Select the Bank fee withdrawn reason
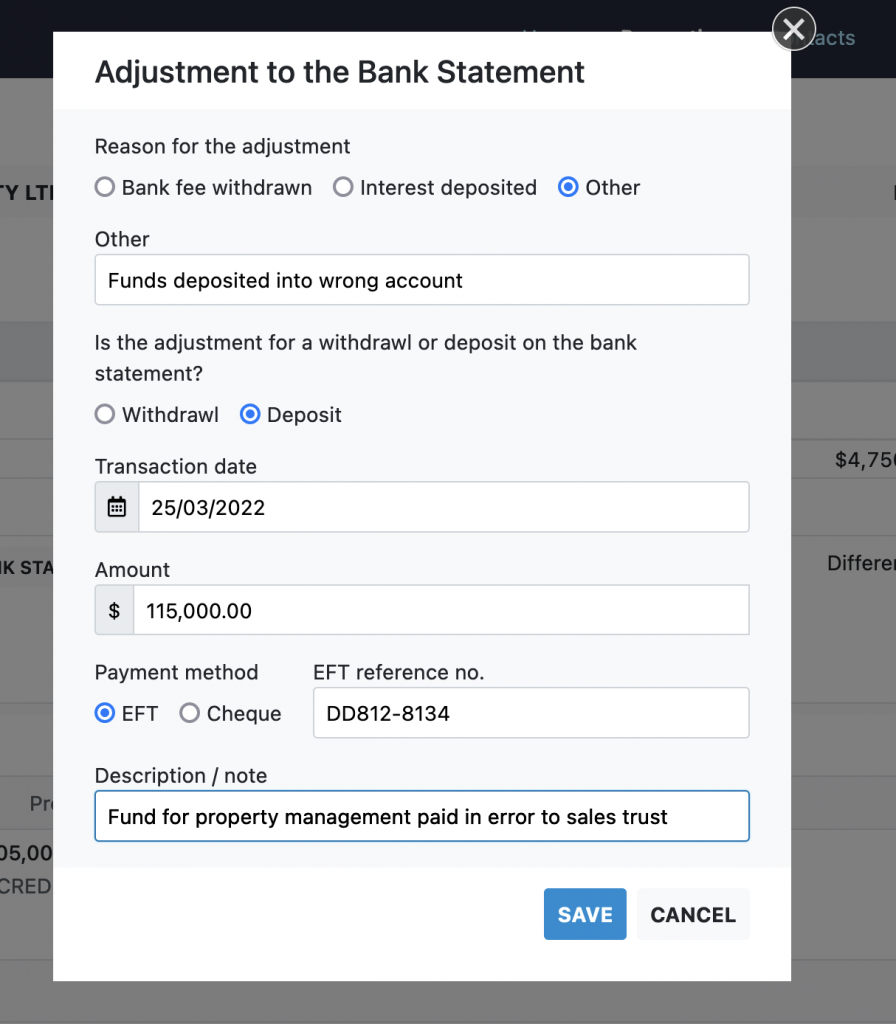Image resolution: width=896 pixels, height=1024 pixels. (105, 187)
